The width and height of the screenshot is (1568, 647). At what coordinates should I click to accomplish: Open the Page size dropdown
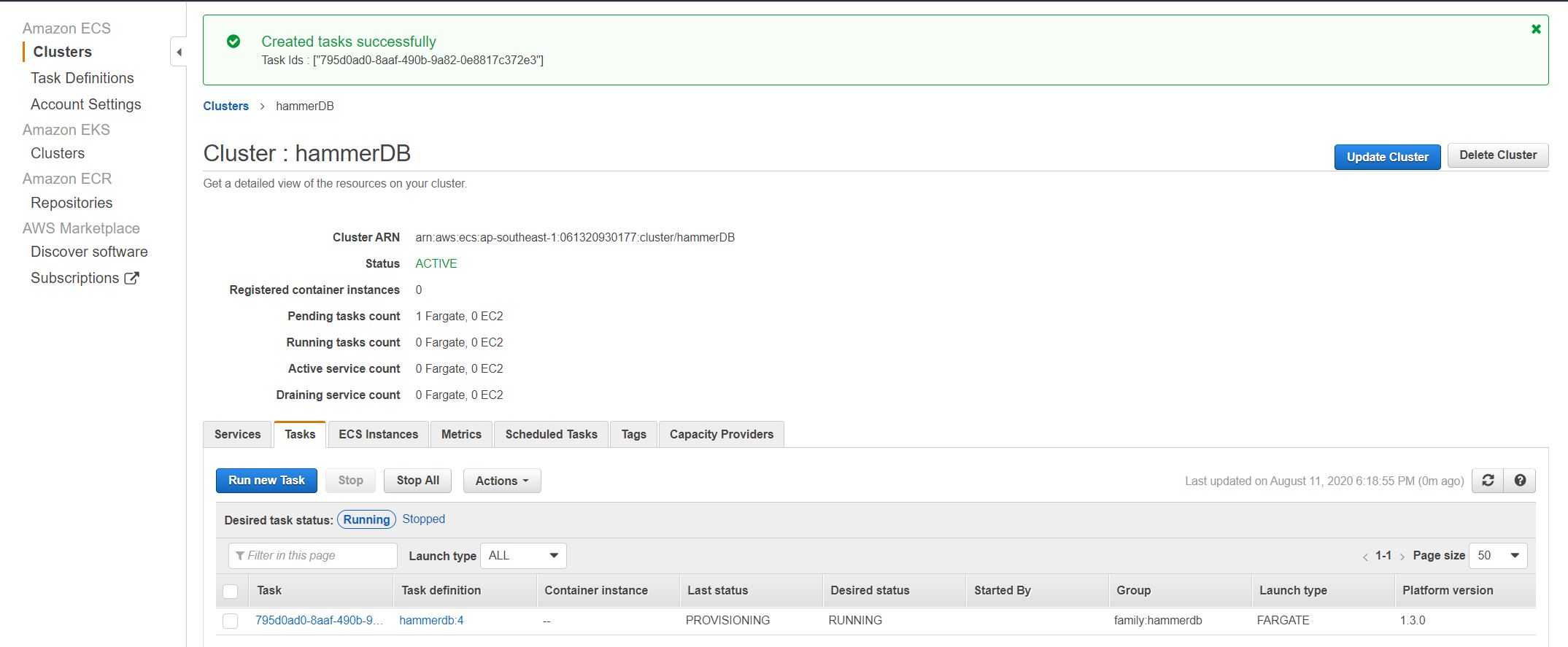[1497, 556]
